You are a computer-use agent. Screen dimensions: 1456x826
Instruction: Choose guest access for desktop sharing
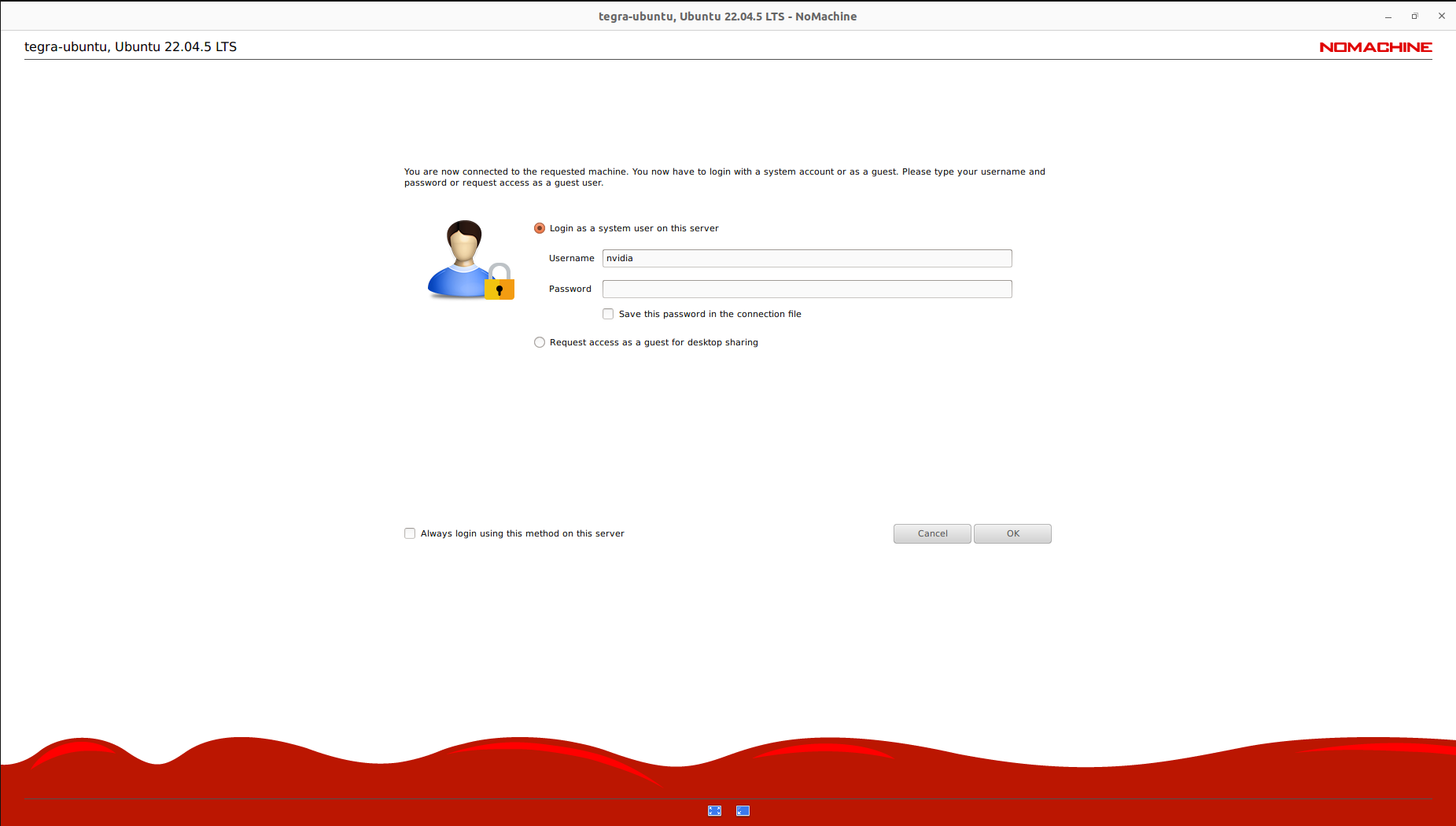coord(540,342)
